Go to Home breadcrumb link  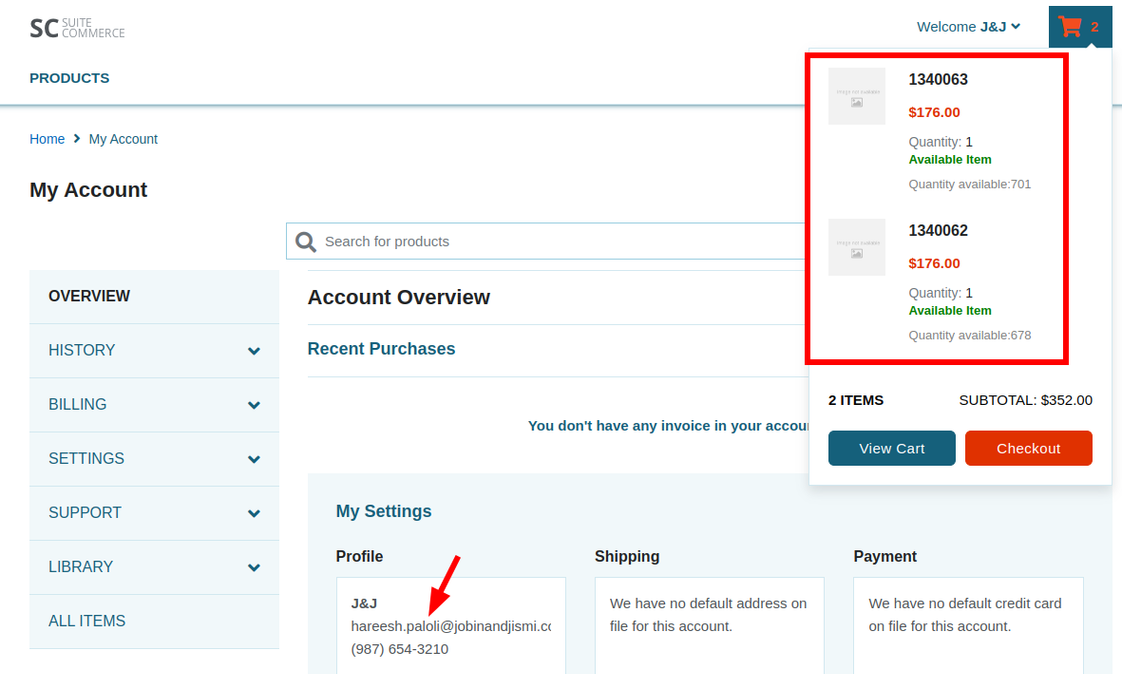pyautogui.click(x=47, y=139)
